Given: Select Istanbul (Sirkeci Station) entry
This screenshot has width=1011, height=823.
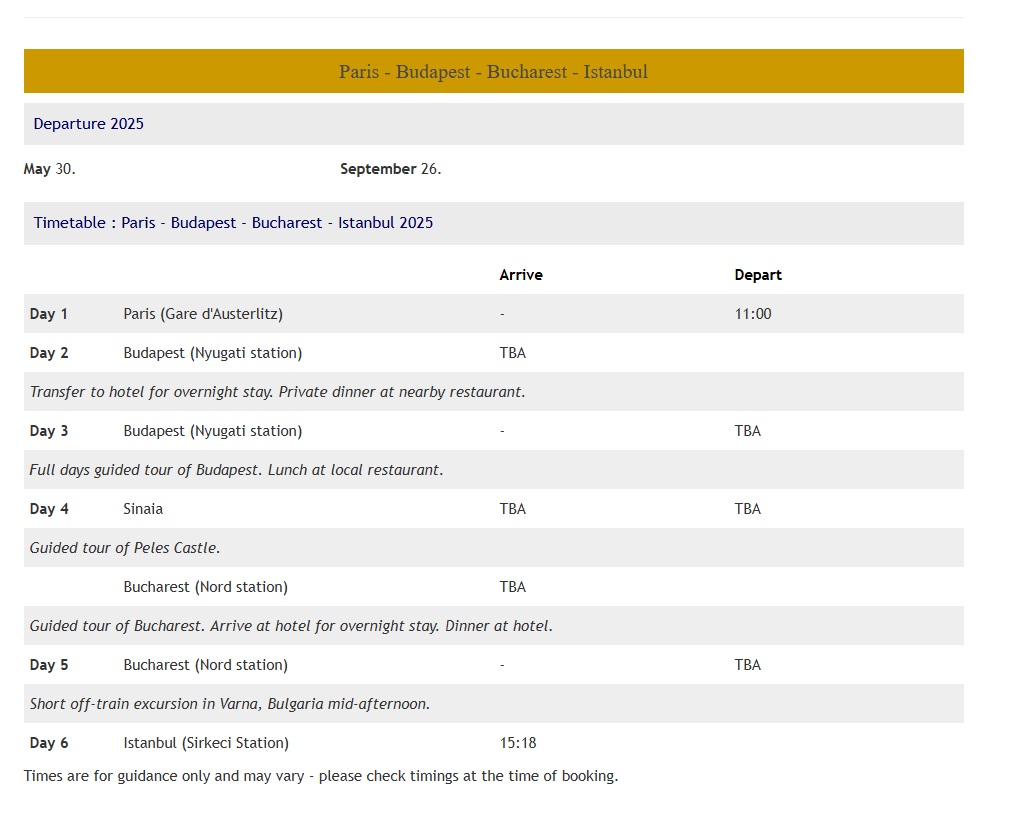Looking at the screenshot, I should pyautogui.click(x=206, y=743).
